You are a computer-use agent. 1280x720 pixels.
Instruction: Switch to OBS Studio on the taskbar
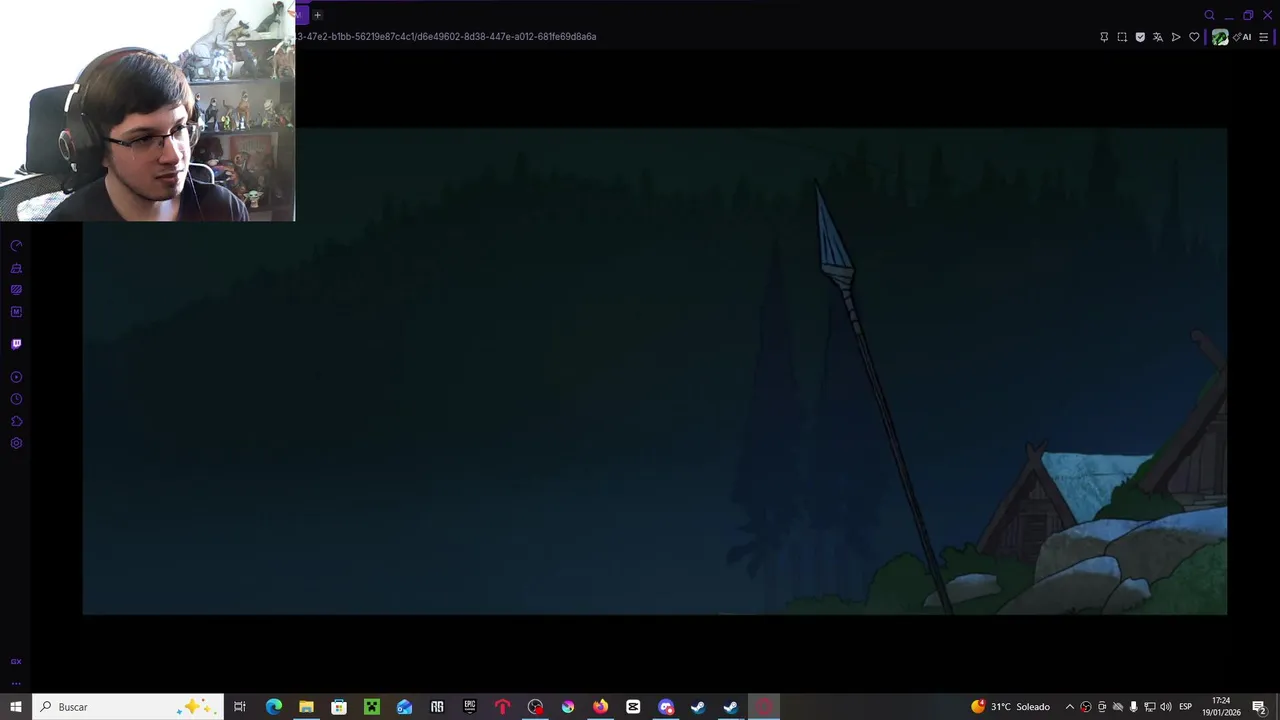tap(535, 707)
